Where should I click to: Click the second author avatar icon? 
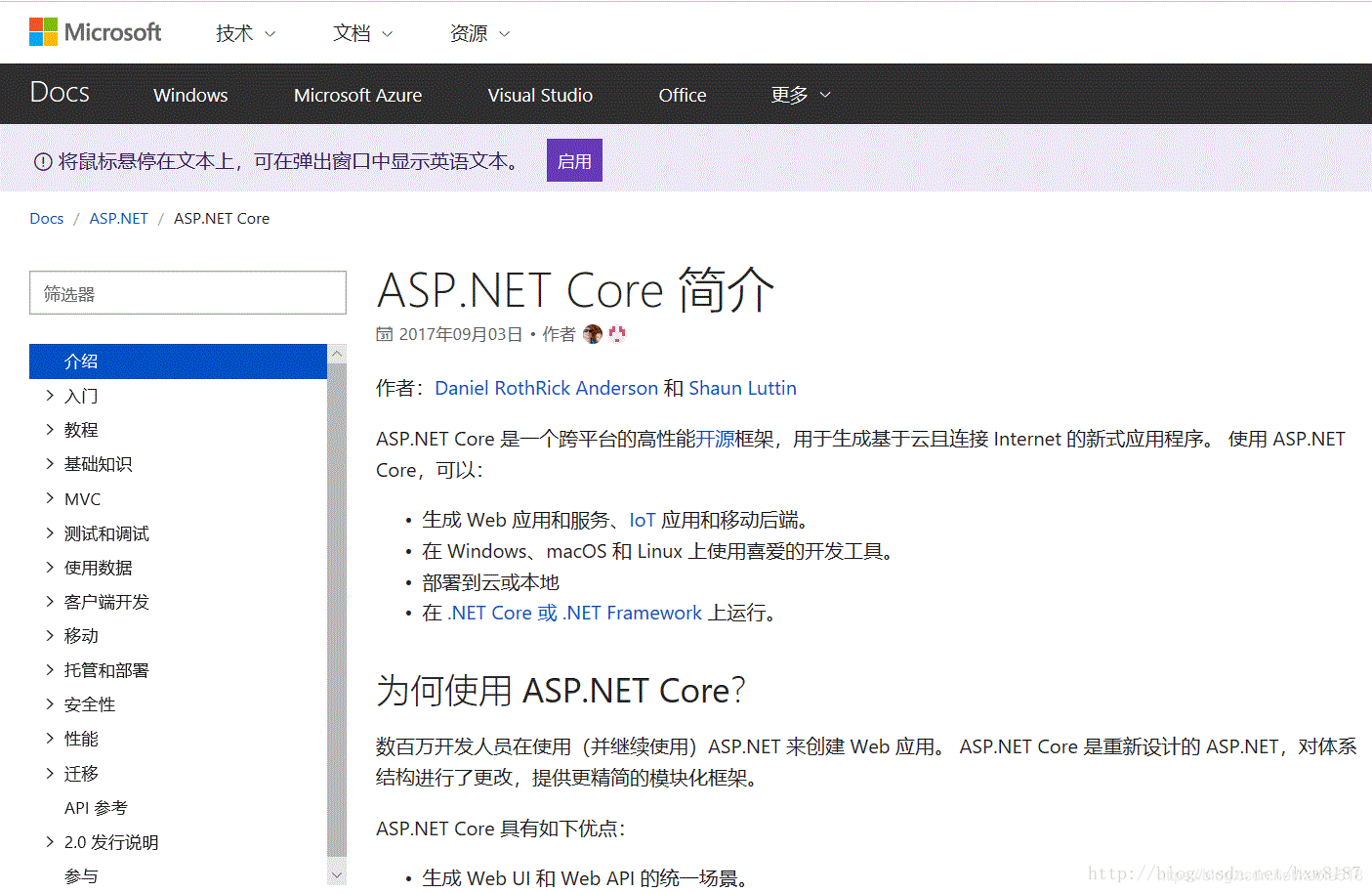(x=616, y=333)
